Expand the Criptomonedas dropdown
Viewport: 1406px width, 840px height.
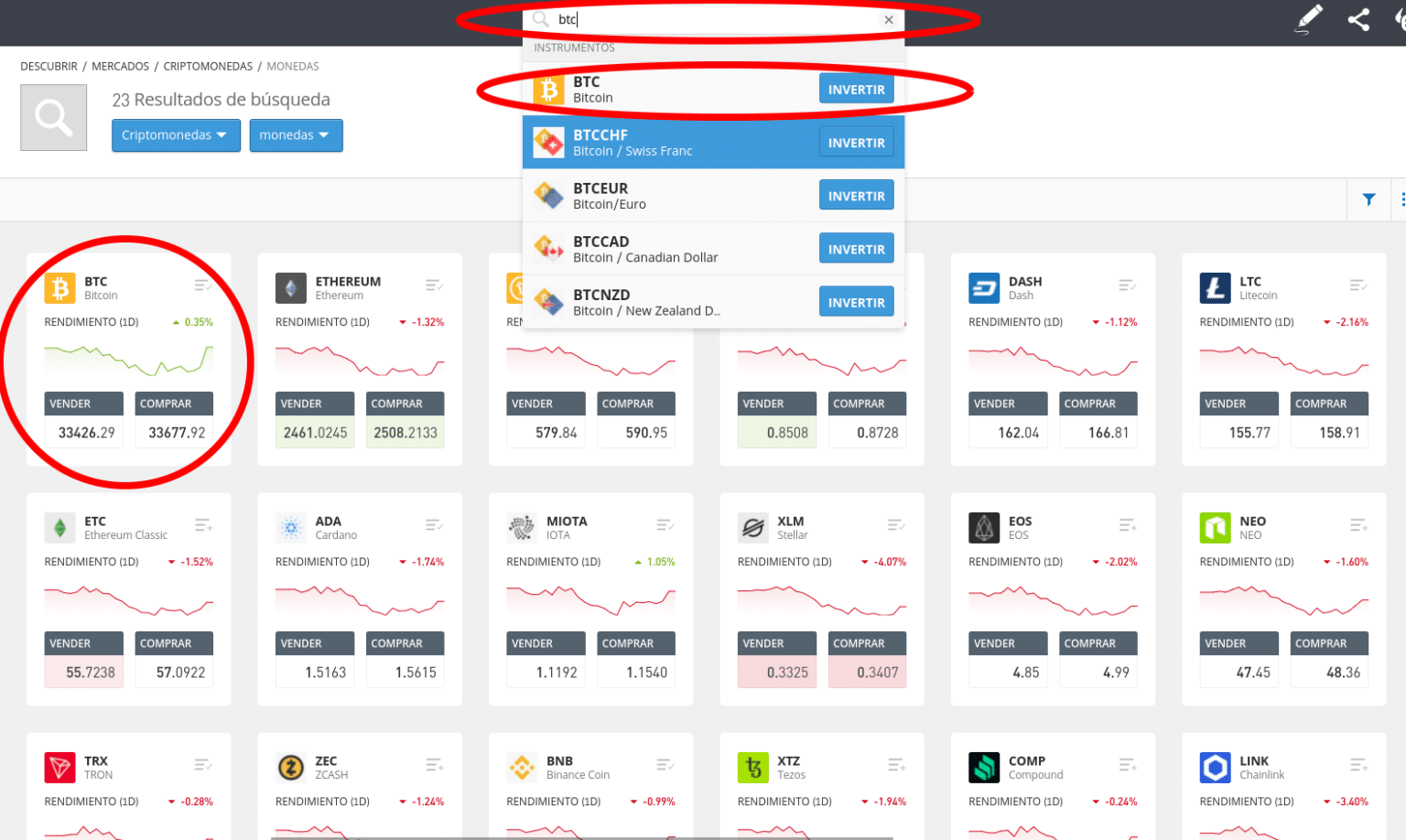176,135
